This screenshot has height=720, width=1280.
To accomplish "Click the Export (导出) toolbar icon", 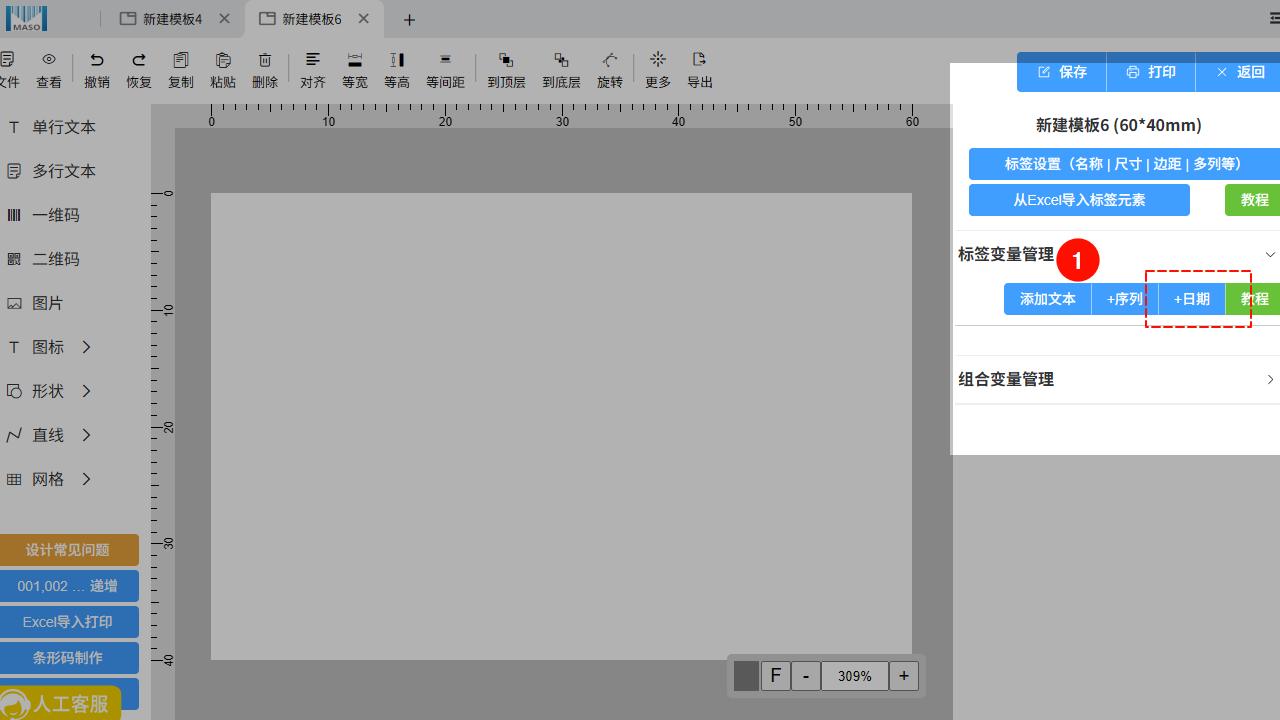I will [700, 61].
